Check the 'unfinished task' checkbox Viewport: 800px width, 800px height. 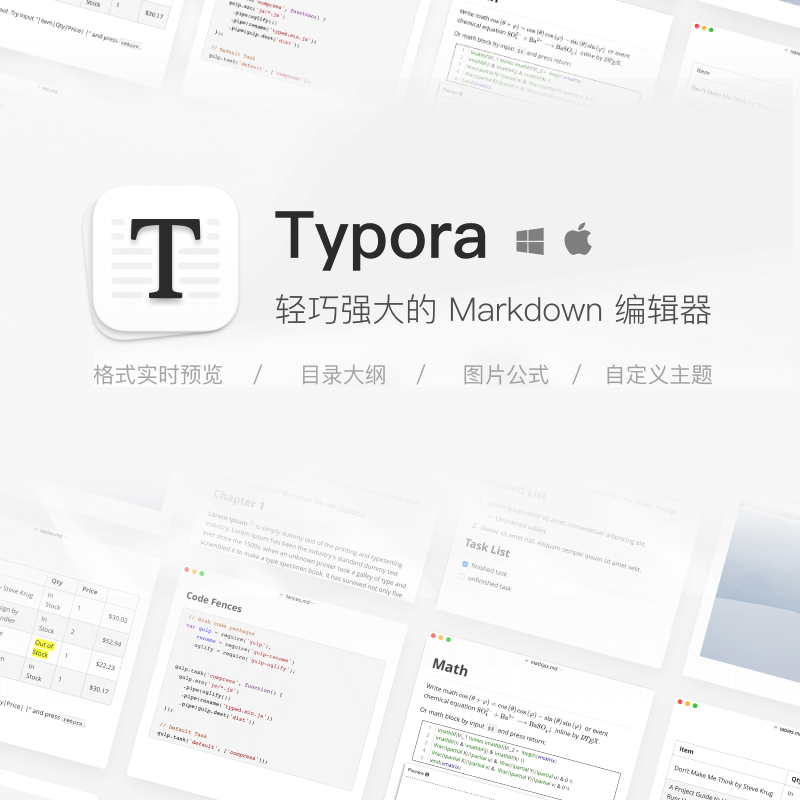pyautogui.click(x=462, y=578)
